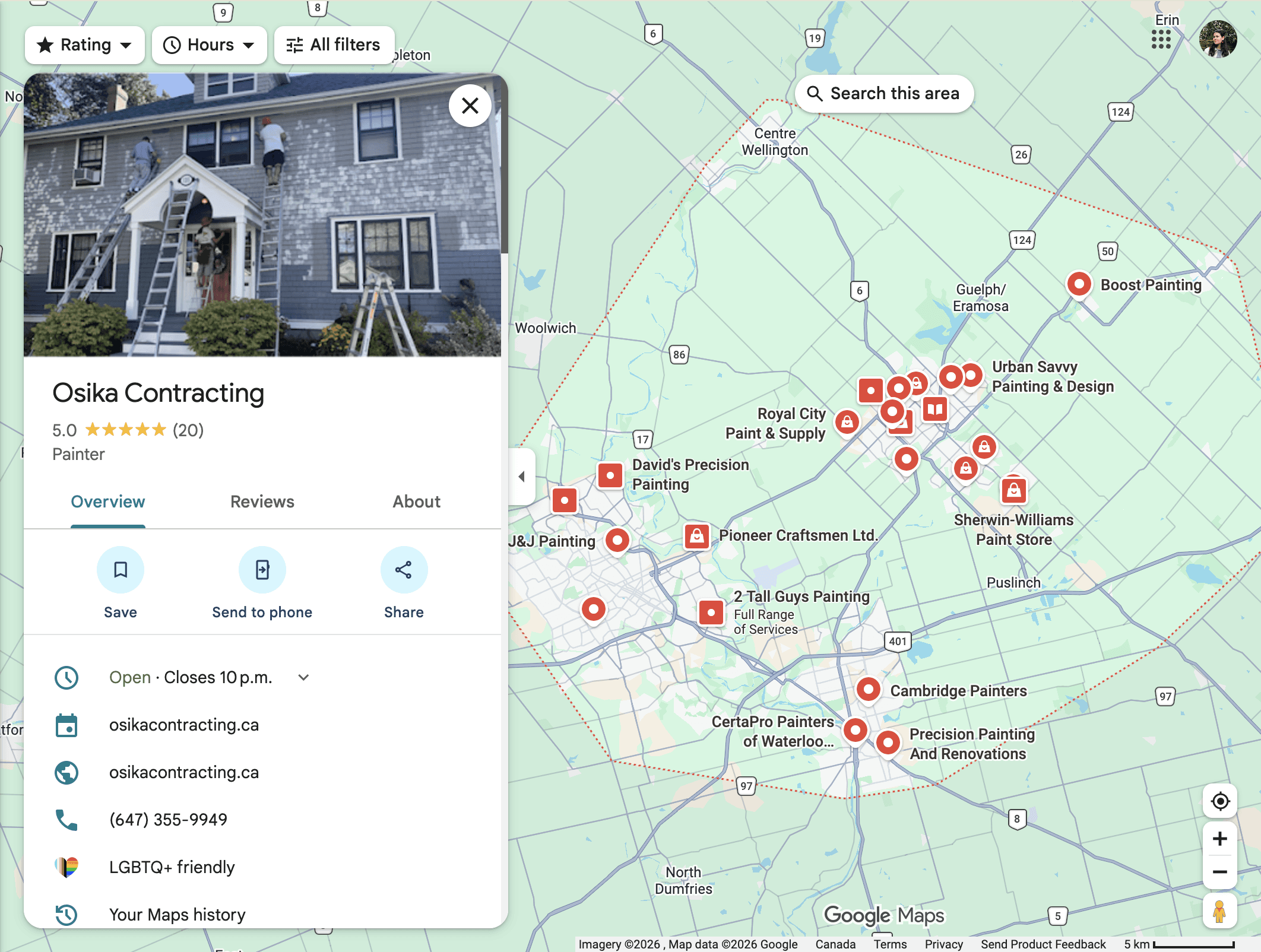Click the Painter category label
Viewport: 1261px width, 952px height.
[78, 454]
